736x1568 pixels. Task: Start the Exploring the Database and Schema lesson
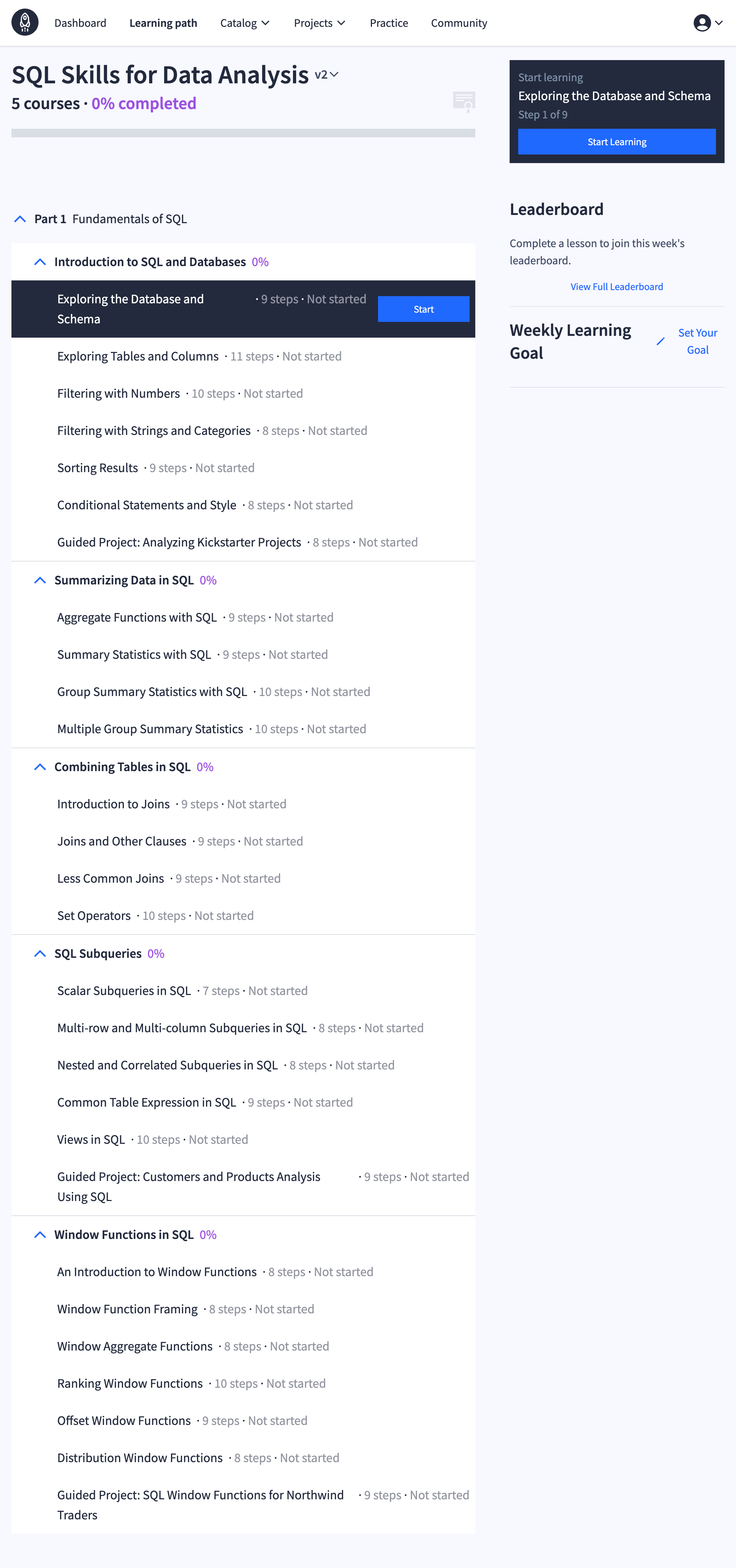424,309
